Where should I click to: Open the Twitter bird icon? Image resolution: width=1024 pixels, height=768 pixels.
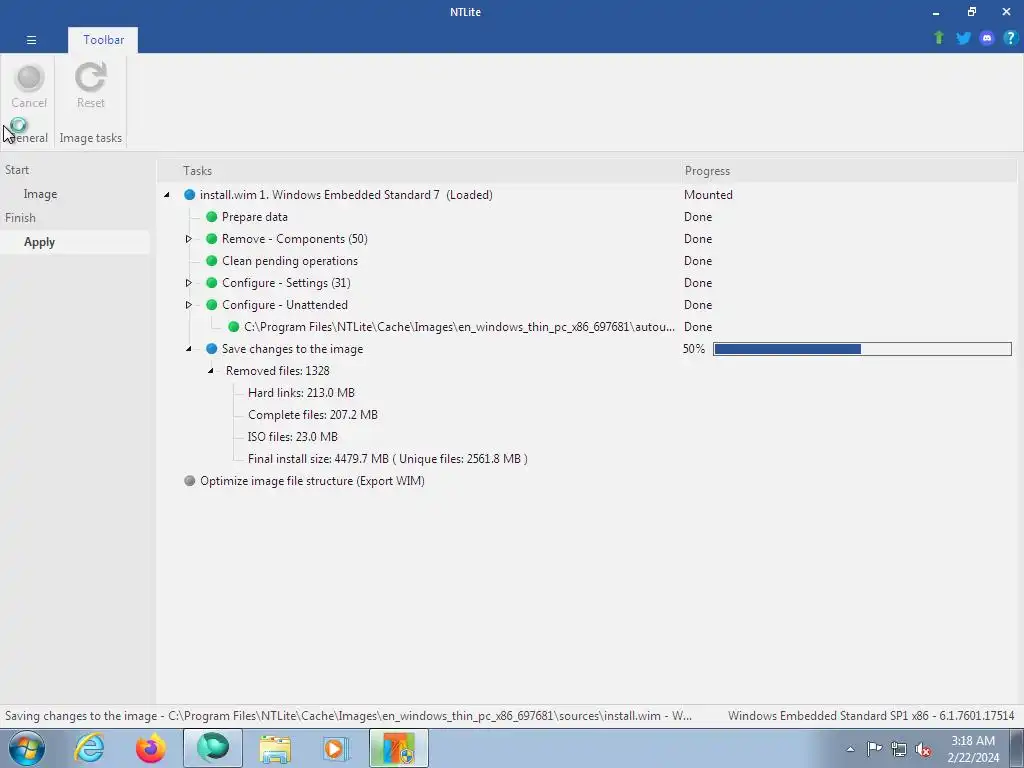click(x=963, y=38)
